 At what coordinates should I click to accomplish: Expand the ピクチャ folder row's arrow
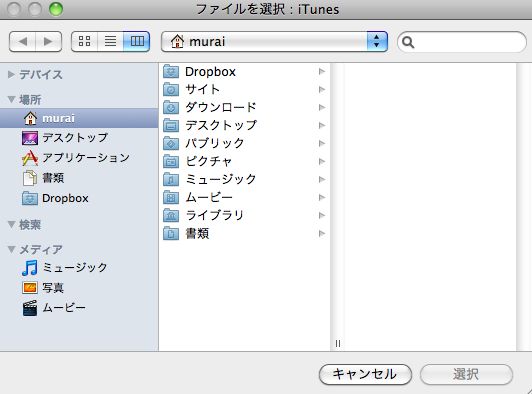point(322,162)
